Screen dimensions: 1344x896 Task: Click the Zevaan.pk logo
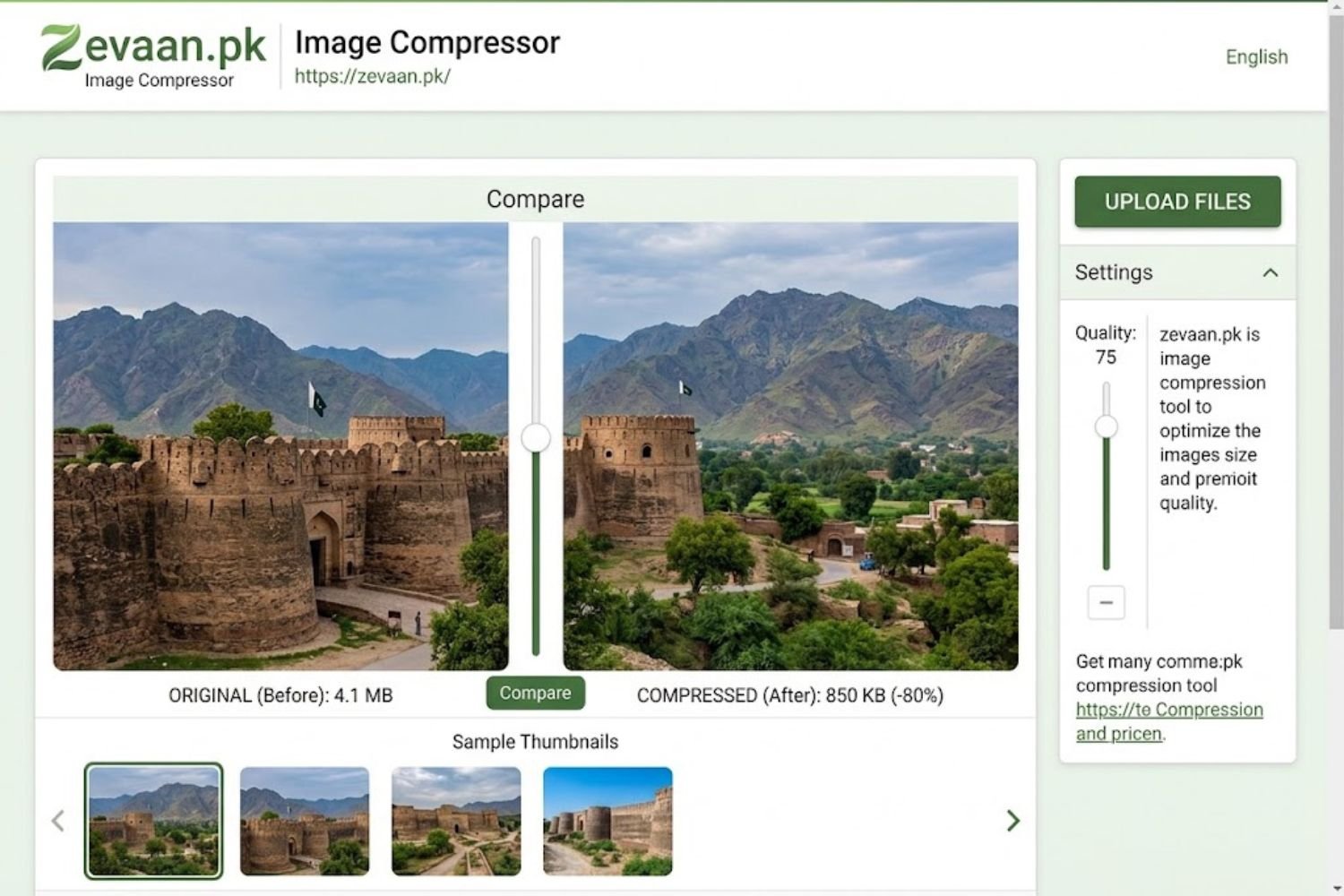tap(153, 56)
